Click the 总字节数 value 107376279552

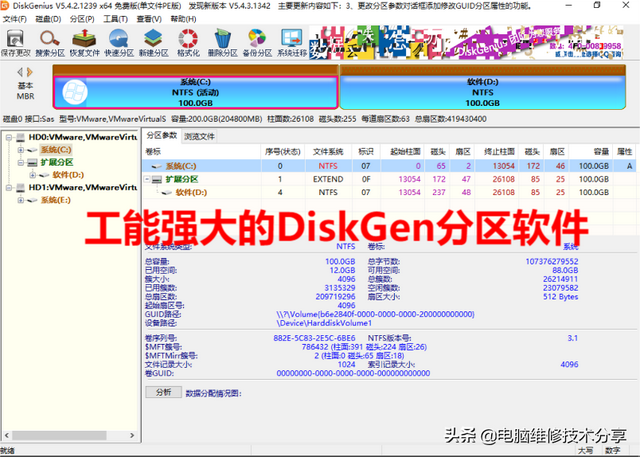(x=551, y=262)
